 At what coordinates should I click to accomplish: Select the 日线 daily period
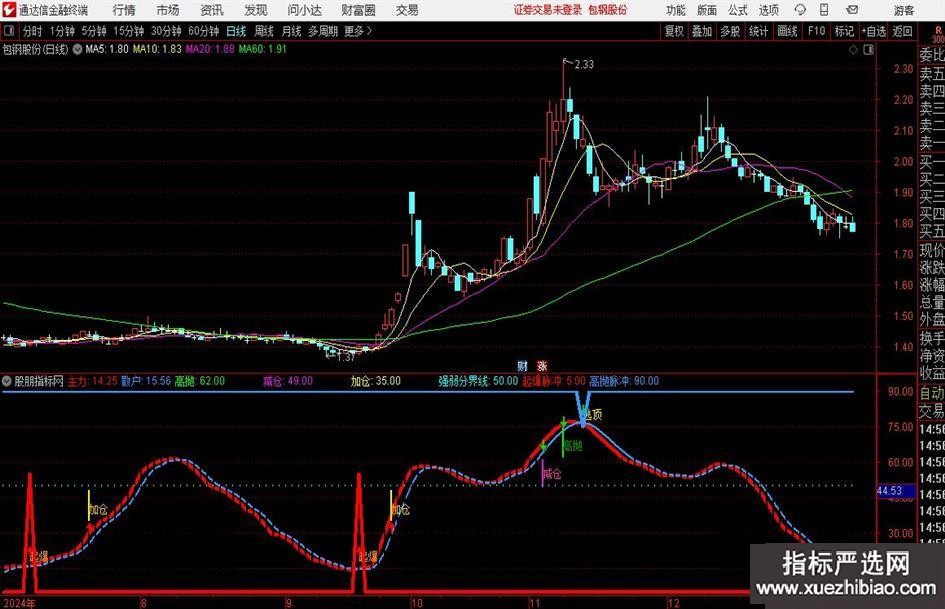[236, 31]
